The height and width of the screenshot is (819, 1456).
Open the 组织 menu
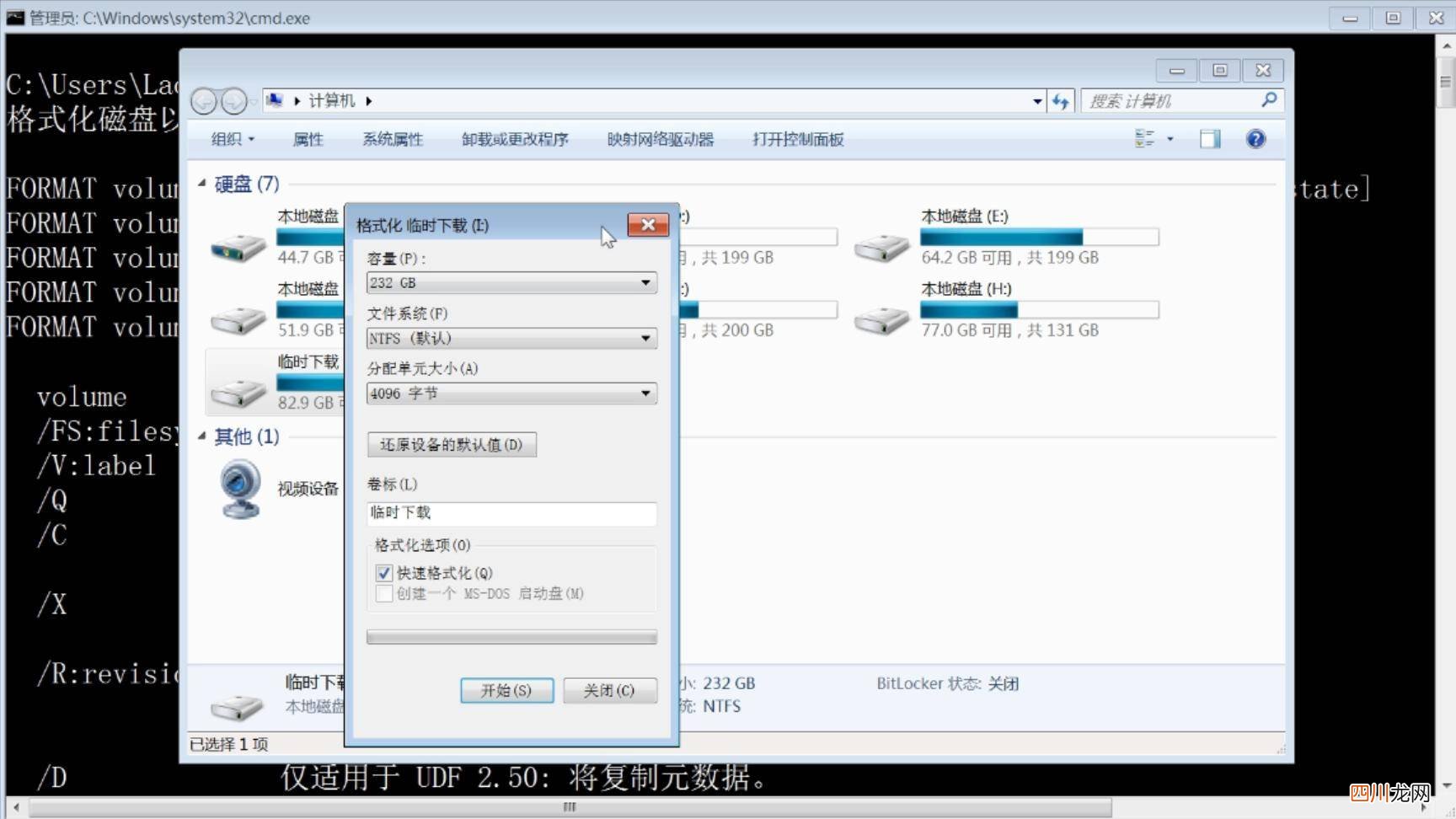tap(233, 139)
